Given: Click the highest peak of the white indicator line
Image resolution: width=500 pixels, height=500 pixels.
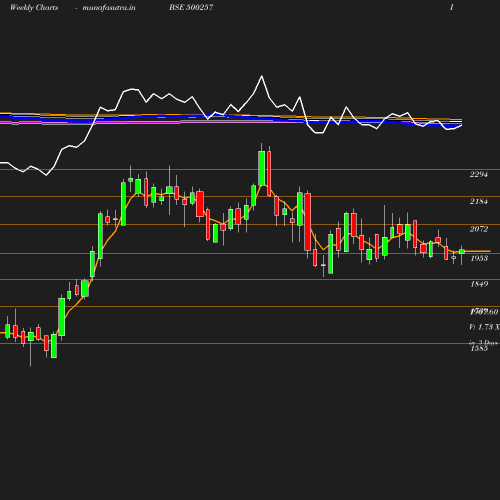Looking at the screenshot, I should click(262, 76).
